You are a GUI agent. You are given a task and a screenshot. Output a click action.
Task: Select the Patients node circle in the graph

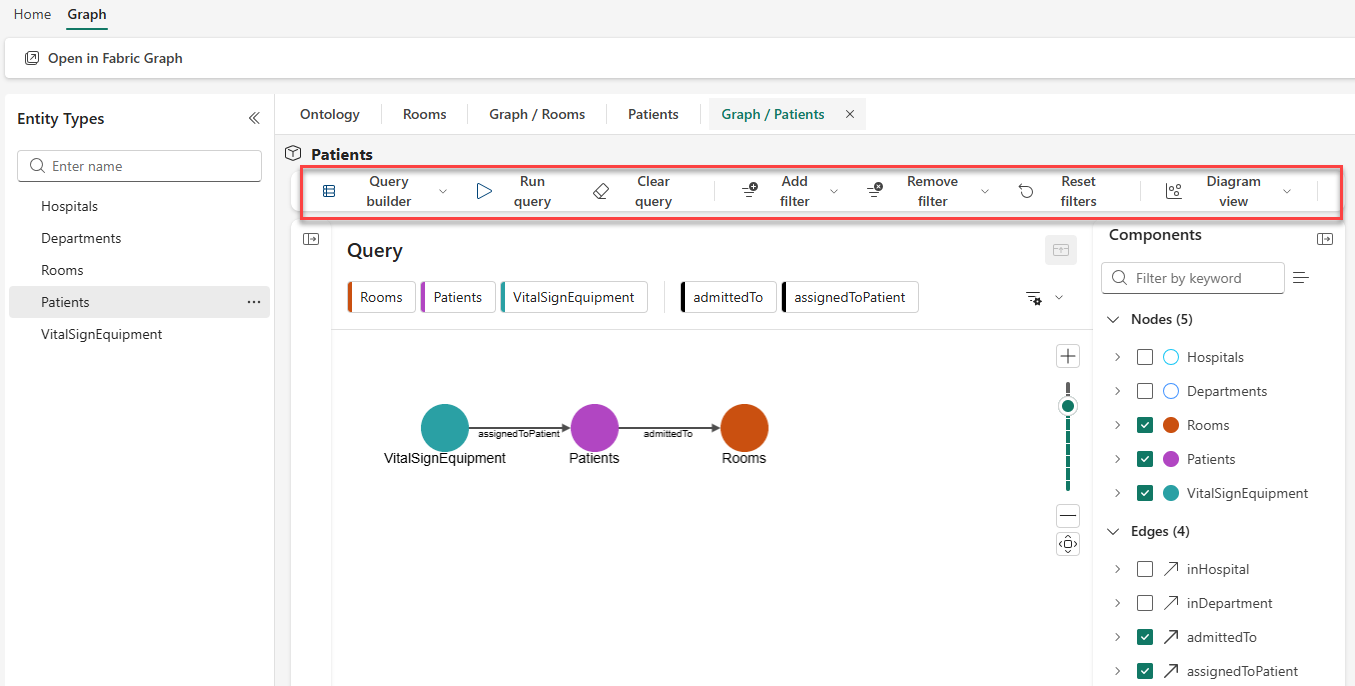[x=595, y=428]
